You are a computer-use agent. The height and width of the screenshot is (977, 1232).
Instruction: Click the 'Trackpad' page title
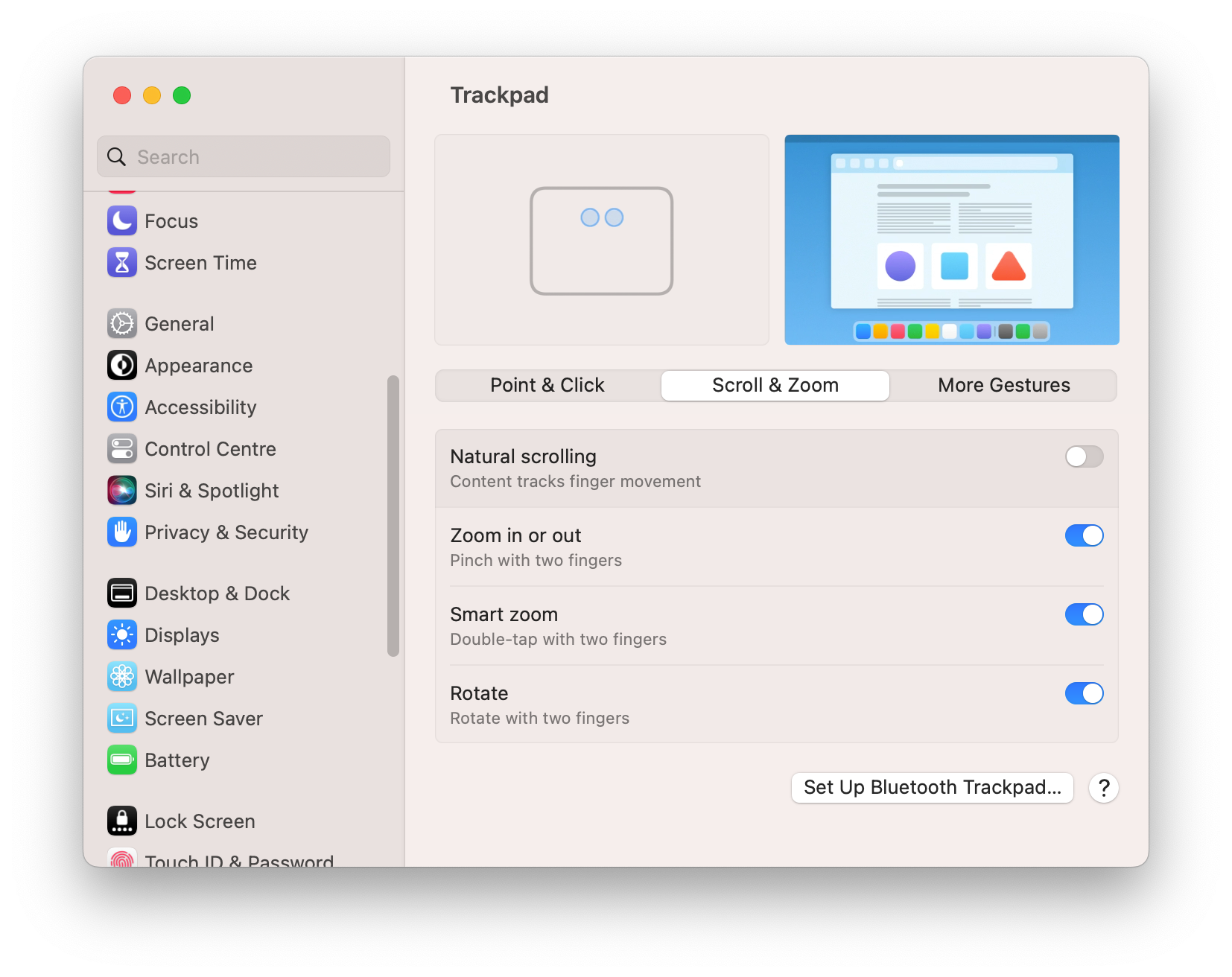pos(499,95)
